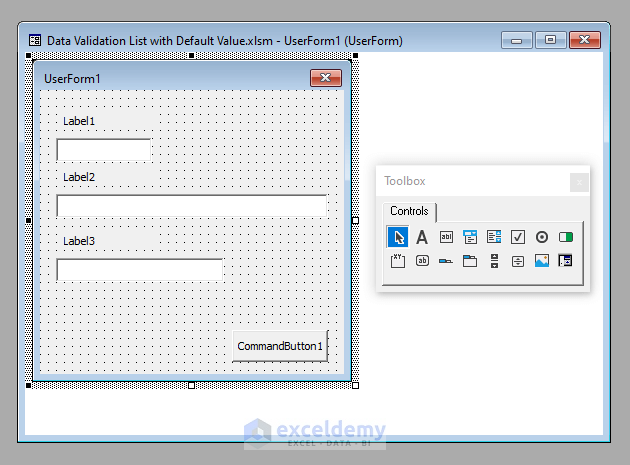Select the TabStrip control in Toolbox

click(x=446, y=261)
